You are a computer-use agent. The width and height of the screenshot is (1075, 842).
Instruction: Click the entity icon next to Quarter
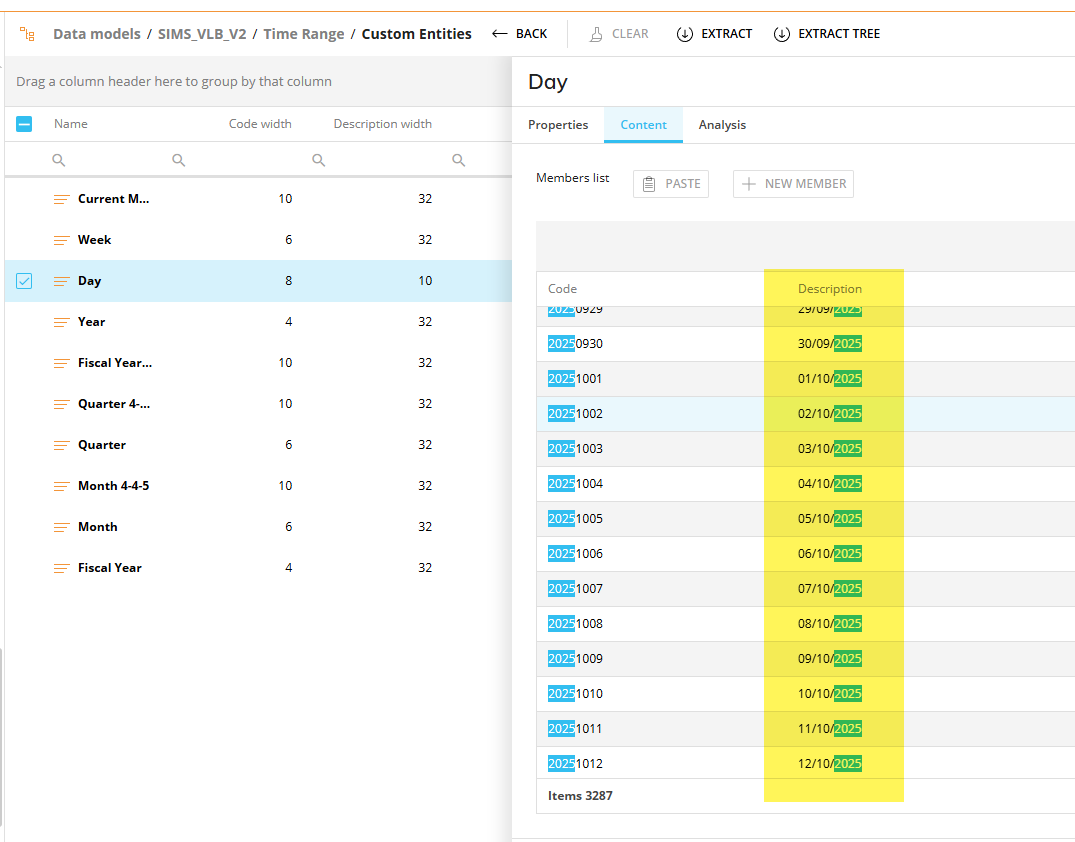(x=62, y=446)
